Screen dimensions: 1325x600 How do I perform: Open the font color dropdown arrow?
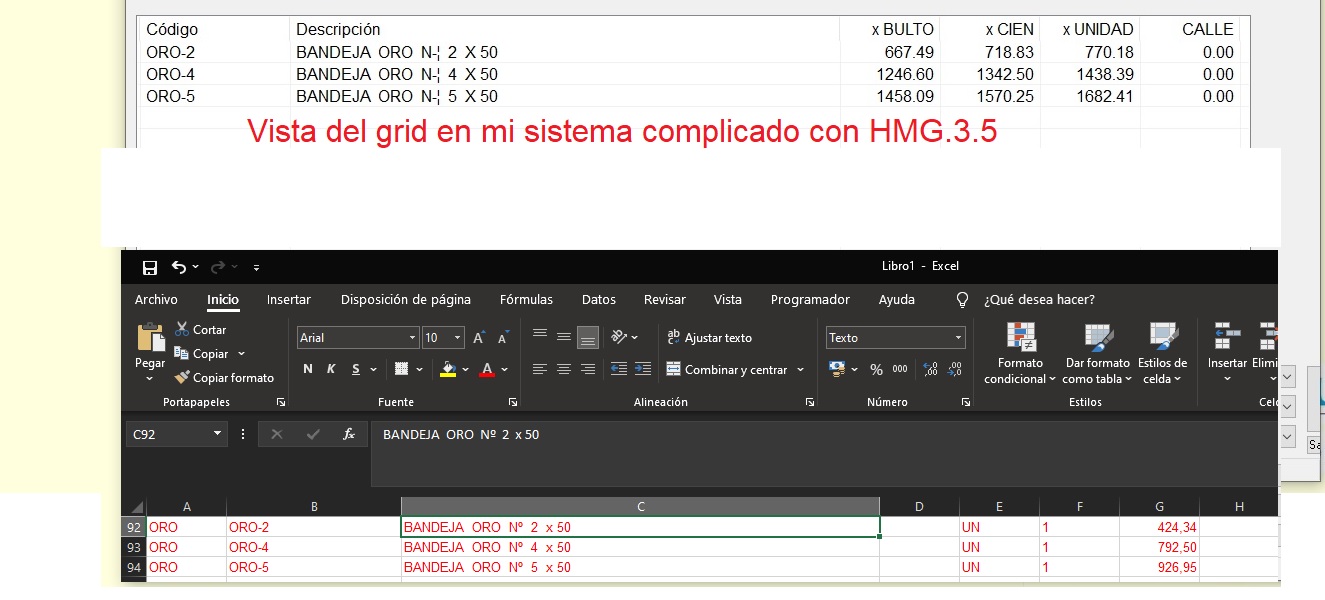[x=505, y=369]
